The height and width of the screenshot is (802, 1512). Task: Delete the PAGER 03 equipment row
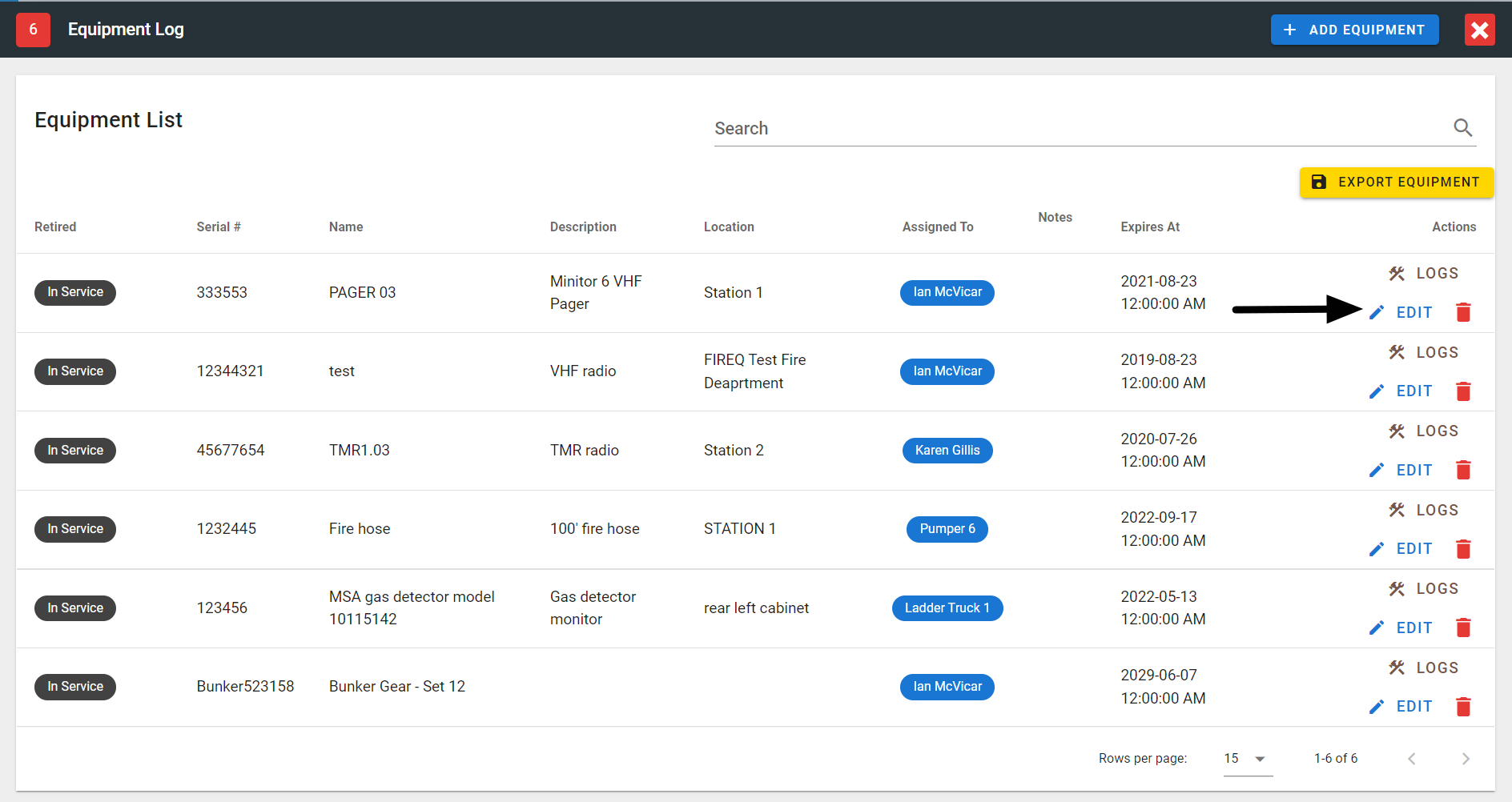coord(1463,312)
